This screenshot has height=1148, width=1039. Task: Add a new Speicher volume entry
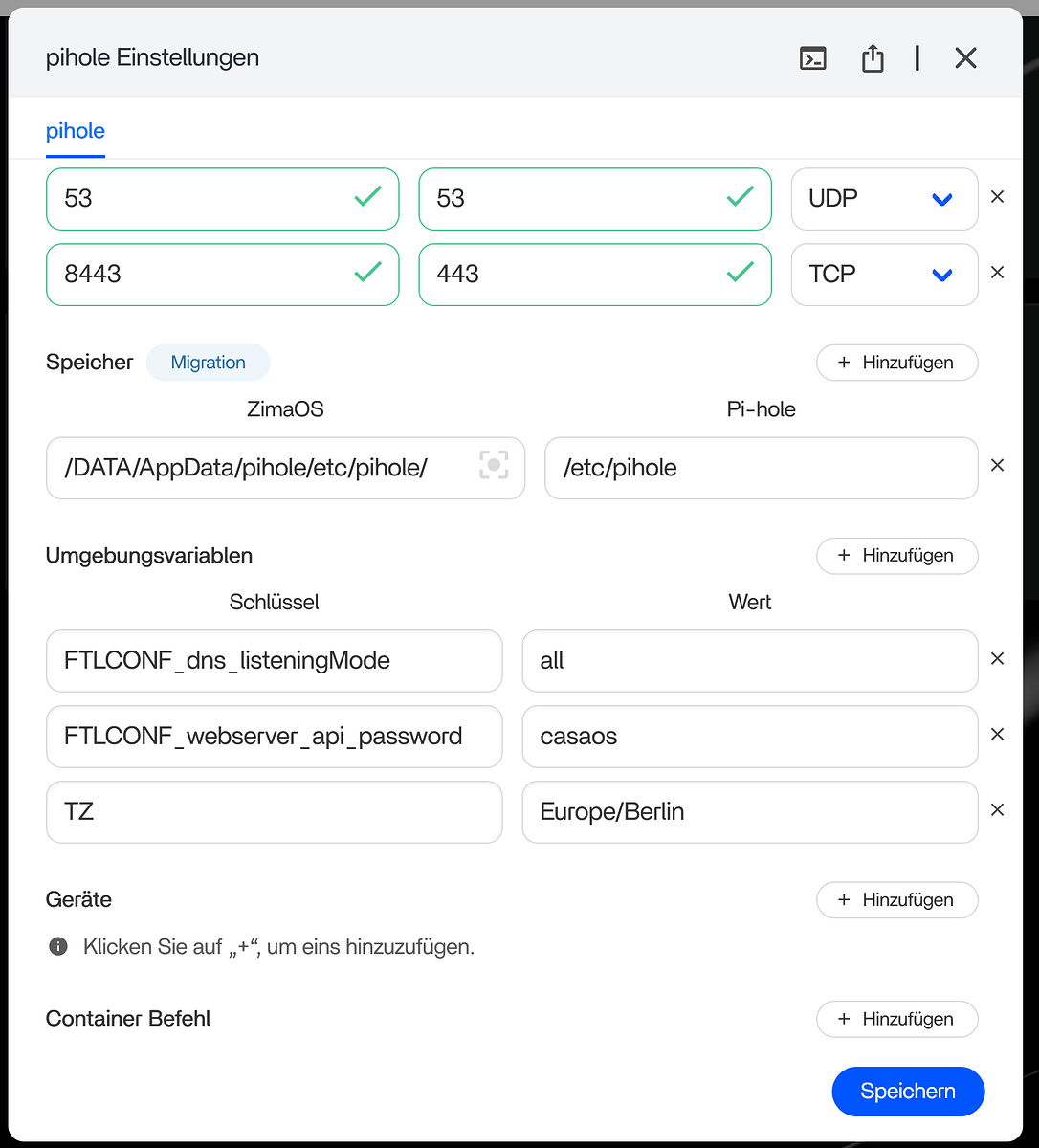(896, 363)
